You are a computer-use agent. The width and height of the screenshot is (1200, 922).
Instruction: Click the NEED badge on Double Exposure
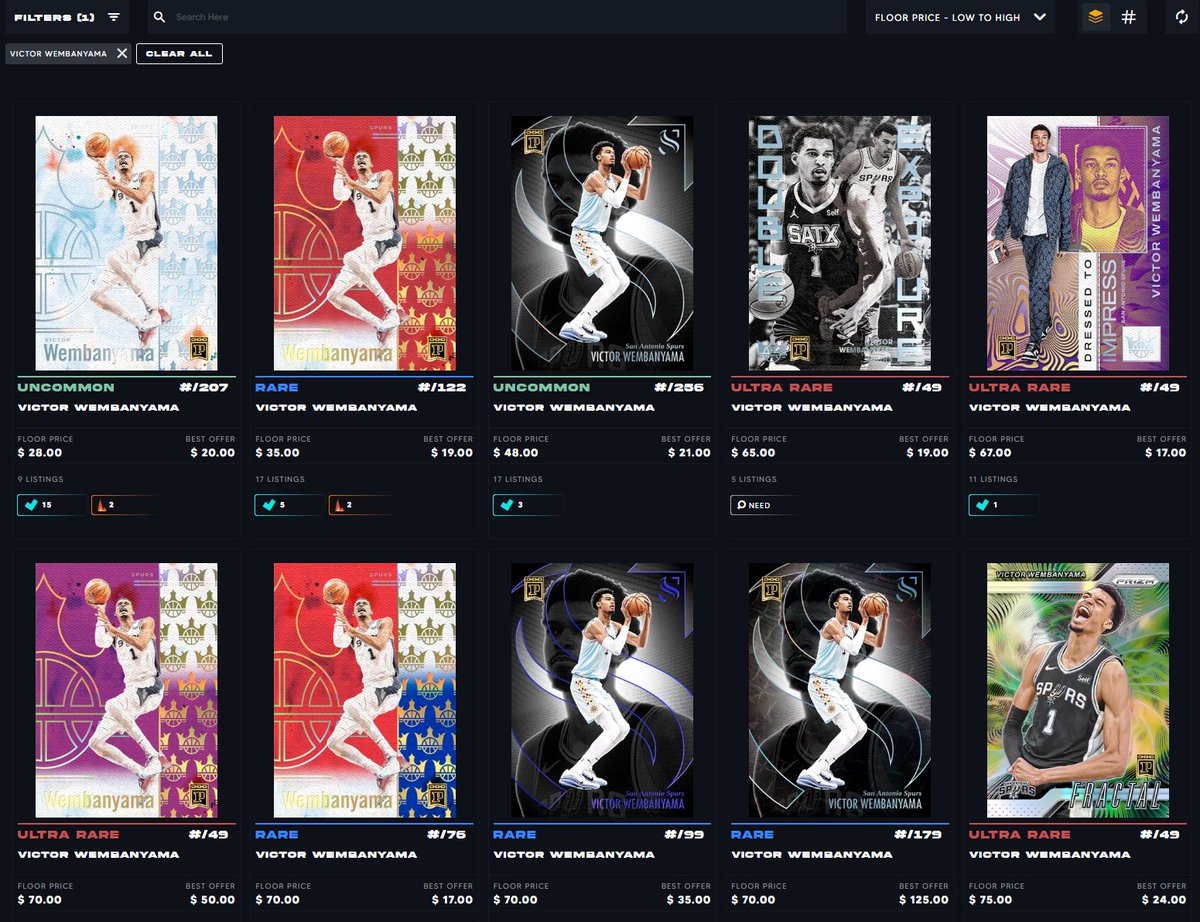[764, 505]
